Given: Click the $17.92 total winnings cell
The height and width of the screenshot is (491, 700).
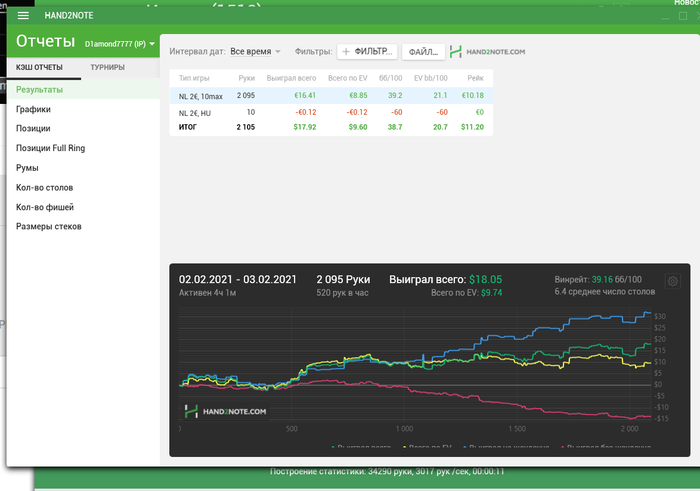Looking at the screenshot, I should 305,127.
